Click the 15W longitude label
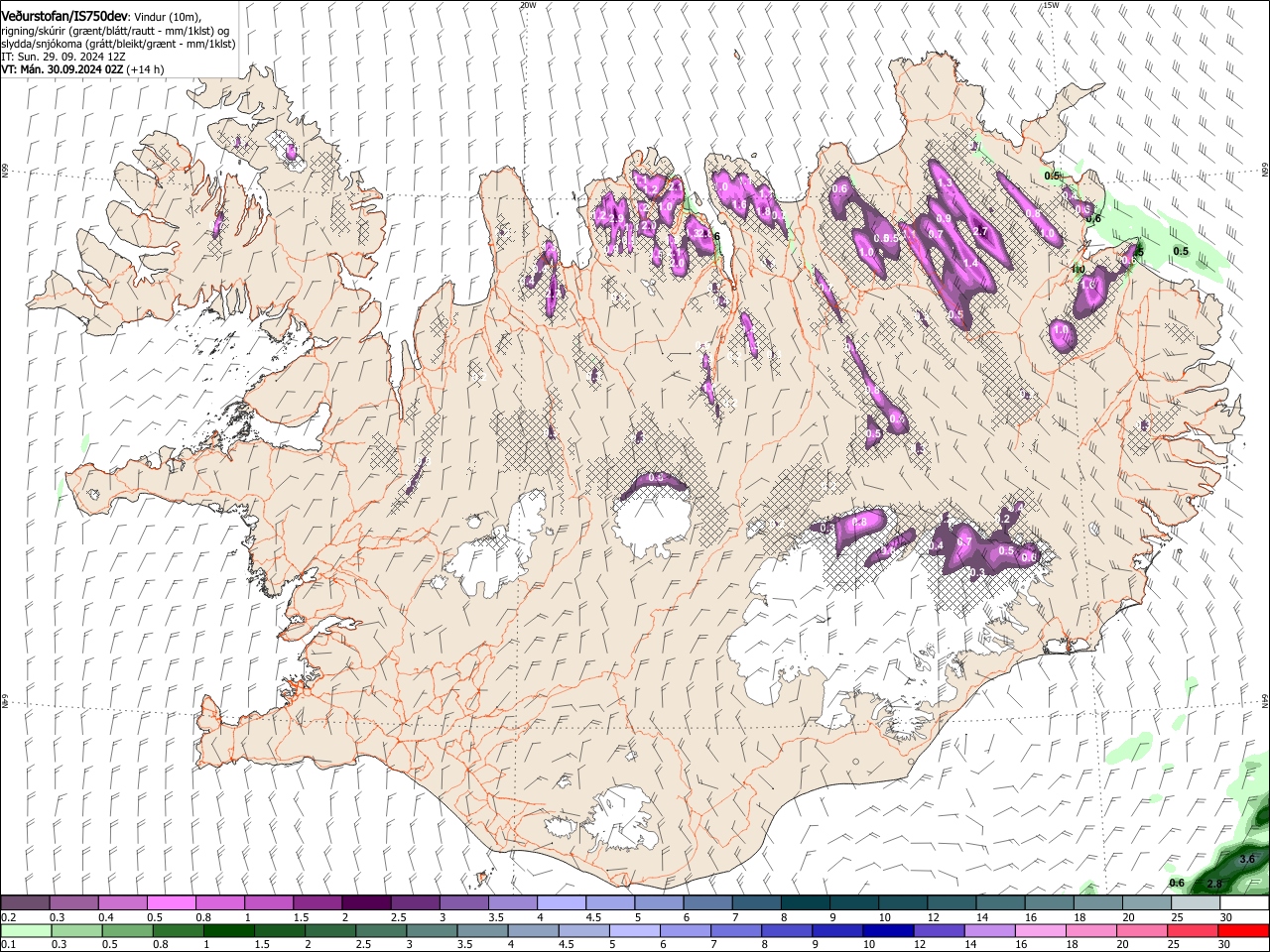 (1051, 5)
